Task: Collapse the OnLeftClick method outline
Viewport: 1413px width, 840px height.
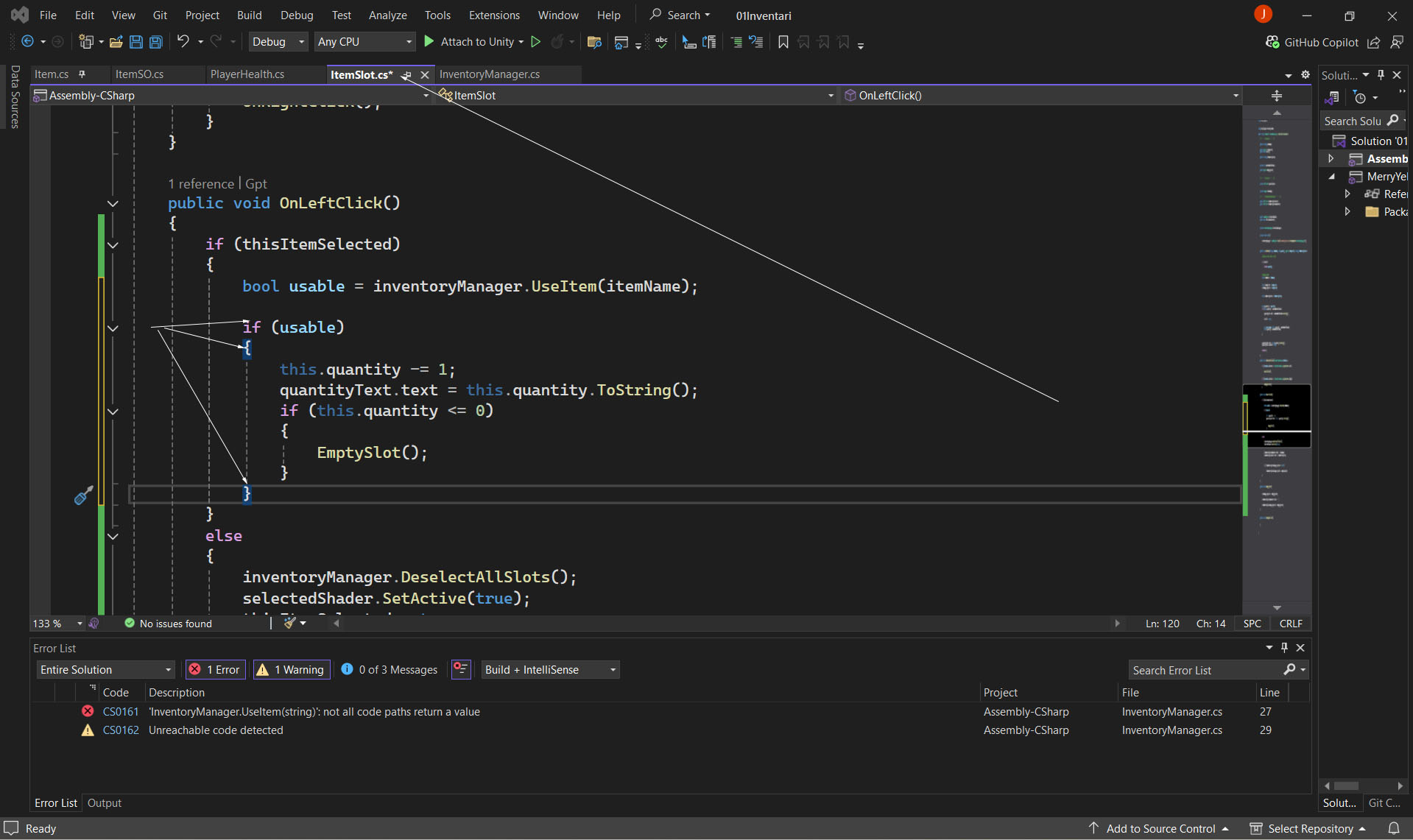Action: click(x=113, y=203)
